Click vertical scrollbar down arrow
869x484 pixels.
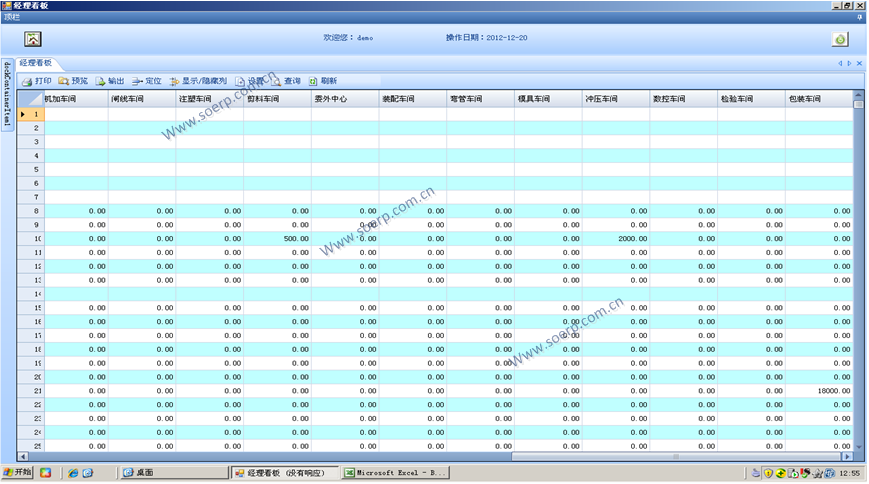pos(858,447)
